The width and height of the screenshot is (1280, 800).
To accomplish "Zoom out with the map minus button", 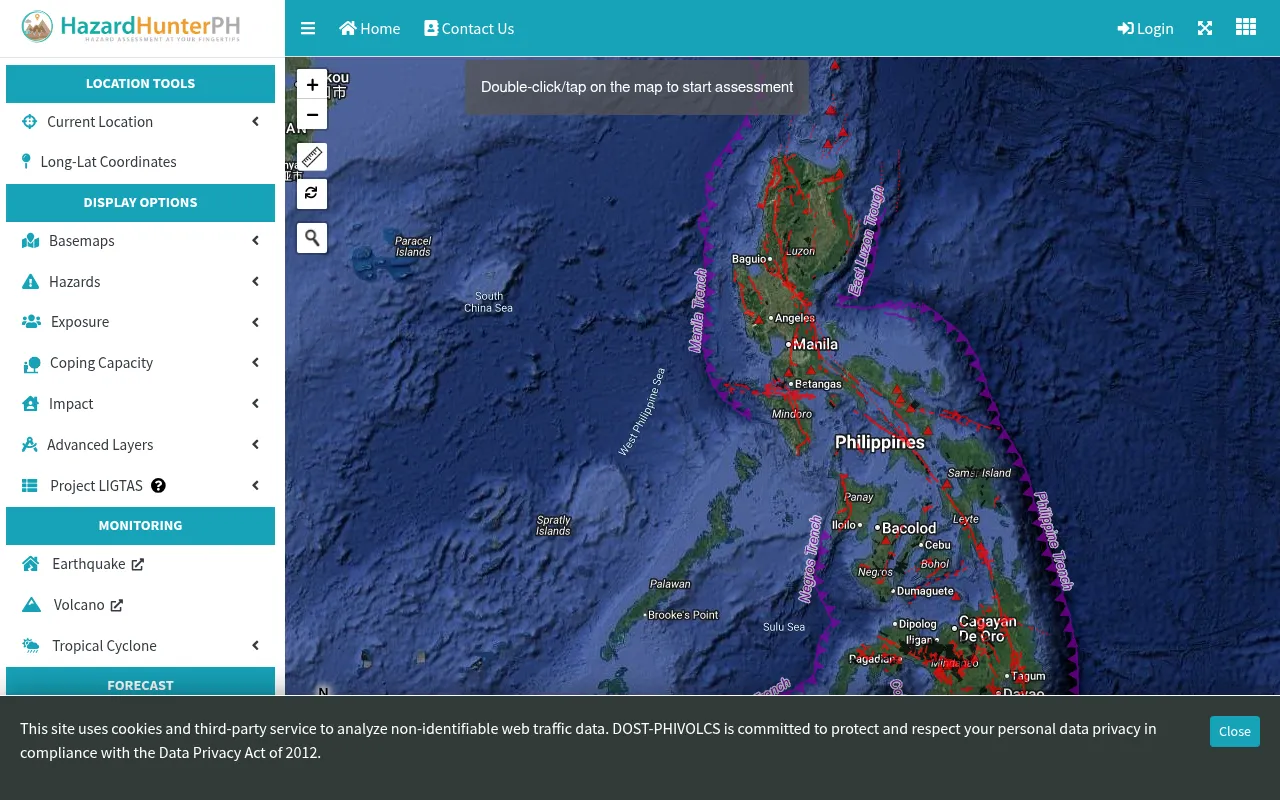I will click(312, 115).
